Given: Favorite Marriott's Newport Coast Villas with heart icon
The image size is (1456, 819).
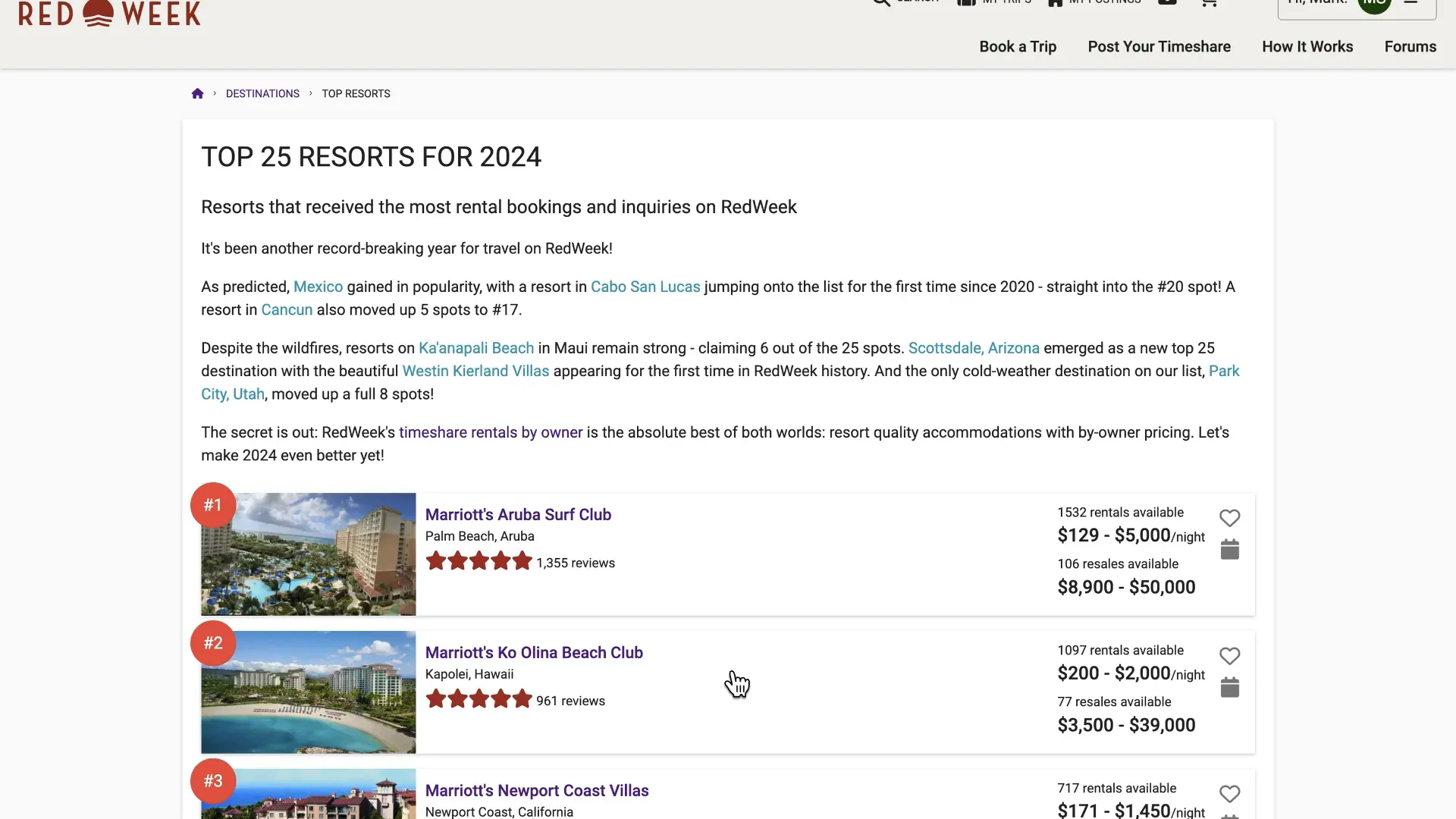Looking at the screenshot, I should 1229,794.
